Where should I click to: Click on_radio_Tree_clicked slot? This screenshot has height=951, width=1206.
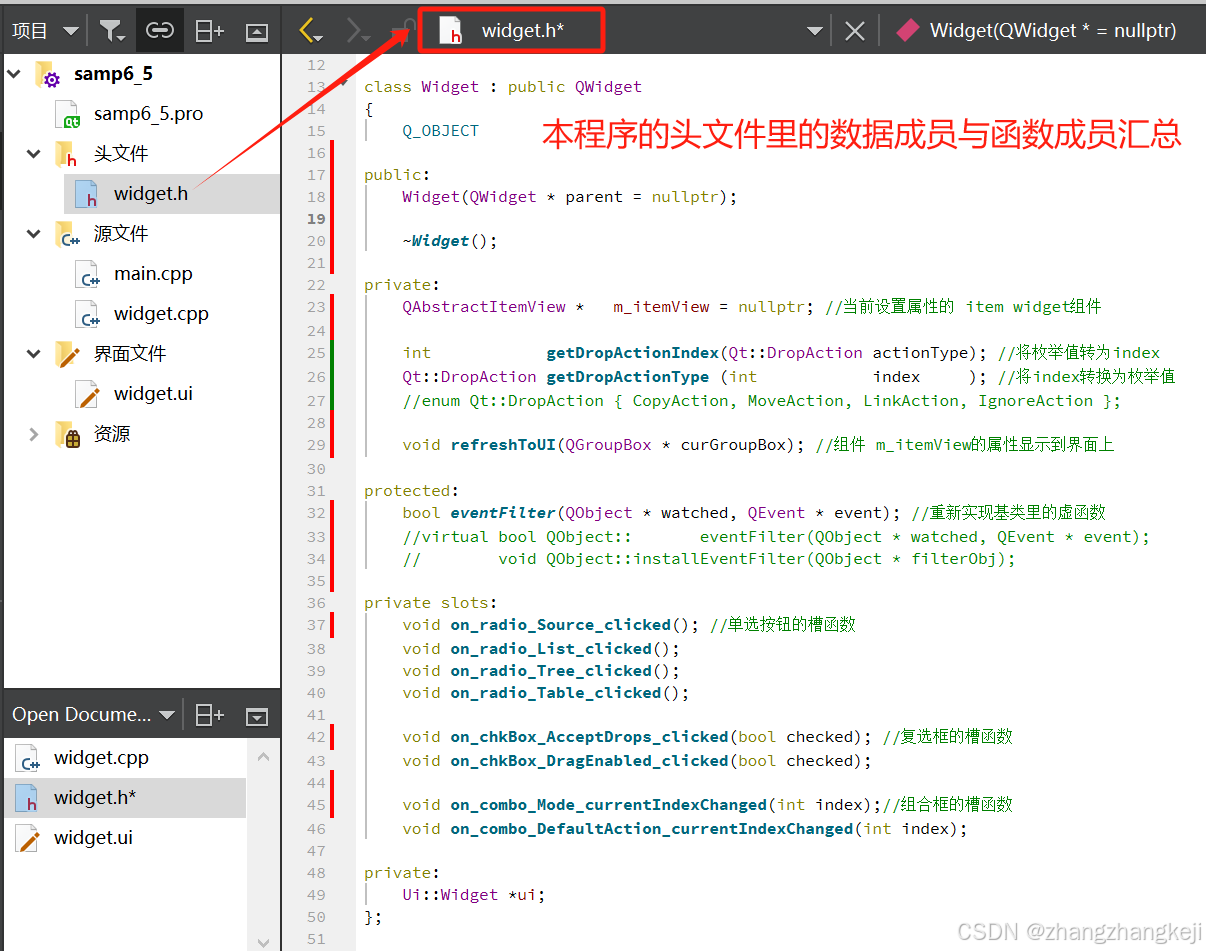(551, 671)
